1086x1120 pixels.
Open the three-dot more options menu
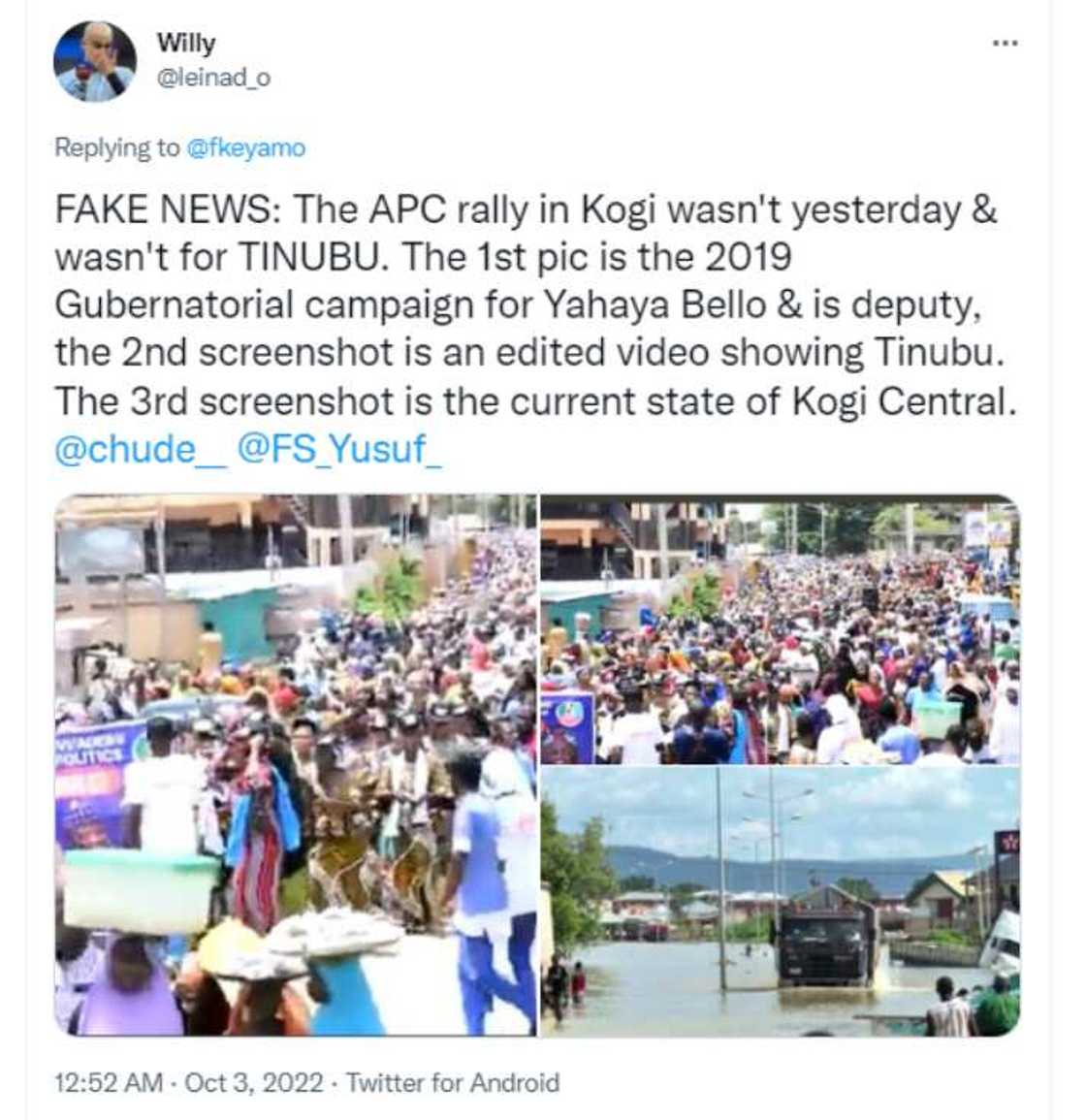click(x=1005, y=44)
